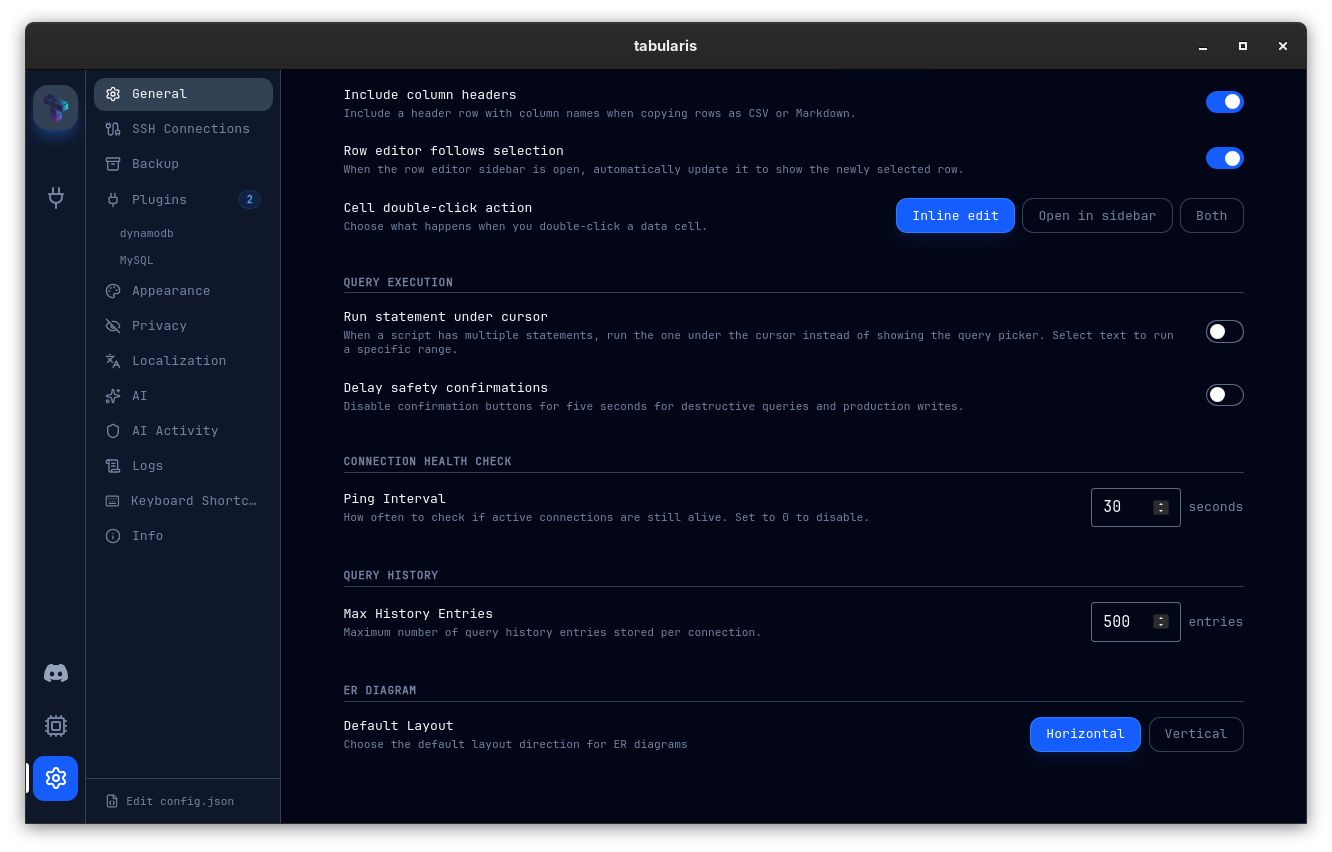The height and width of the screenshot is (852, 1332).
Task: Click the Backup archive icon
Action: click(113, 164)
